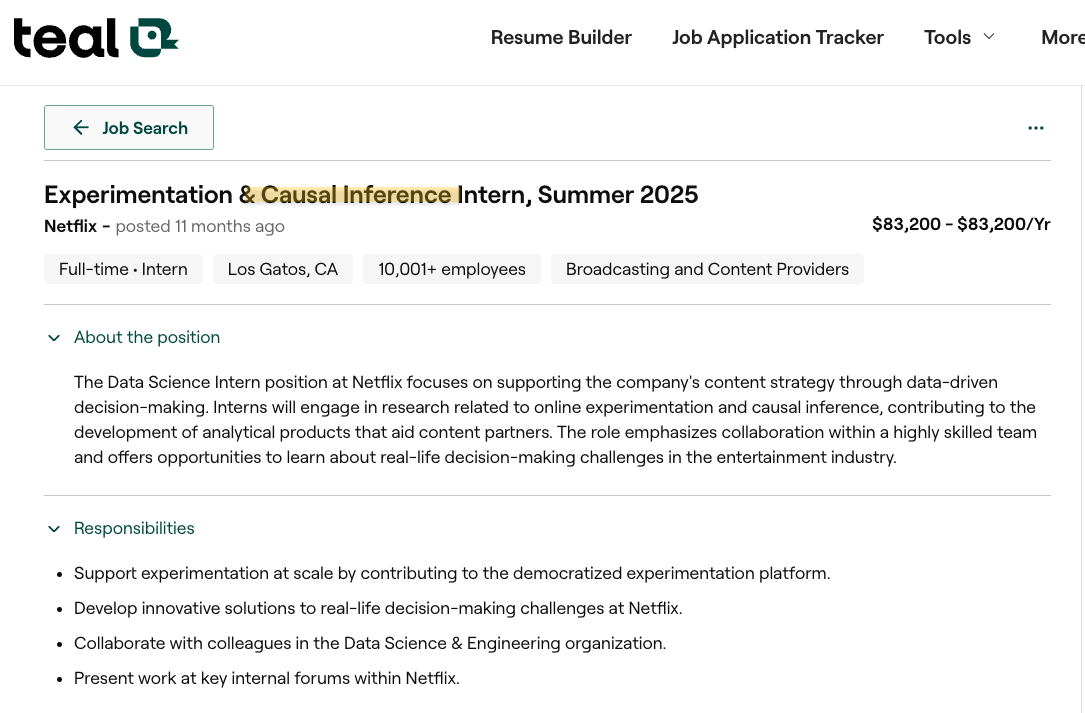Image resolution: width=1085 pixels, height=713 pixels.
Task: Click the About the position heading
Action: point(147,338)
